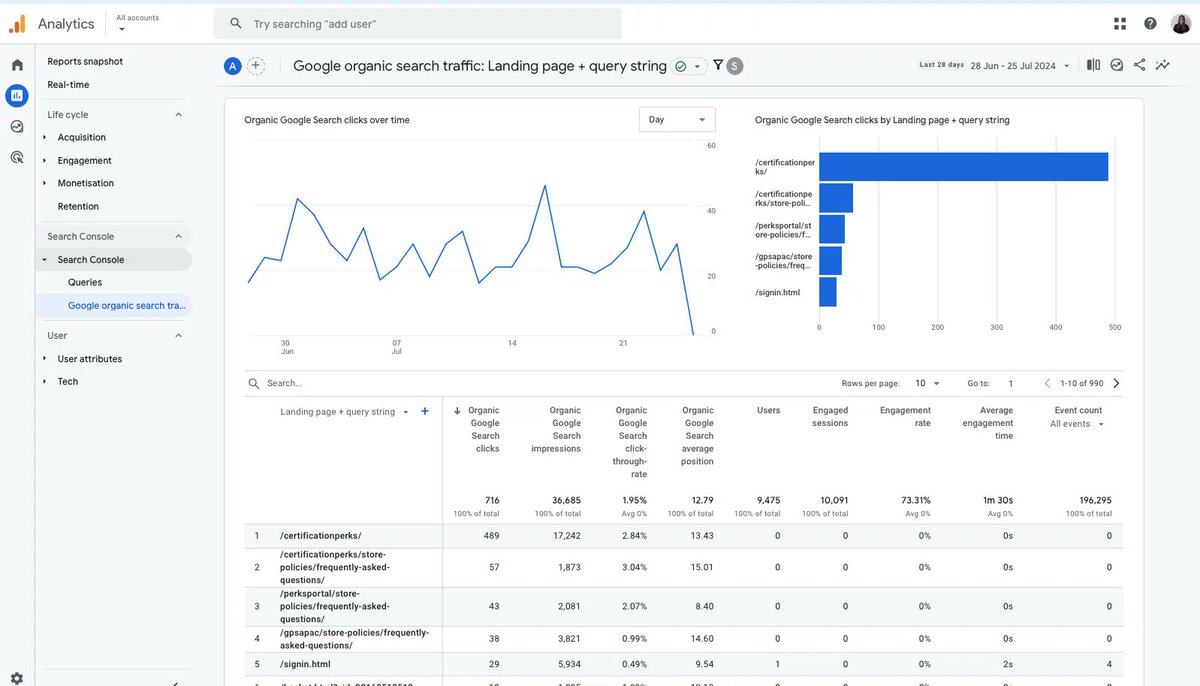Expand the Engagement tree item
Screen dimensions: 1200x686
[x=44, y=160]
